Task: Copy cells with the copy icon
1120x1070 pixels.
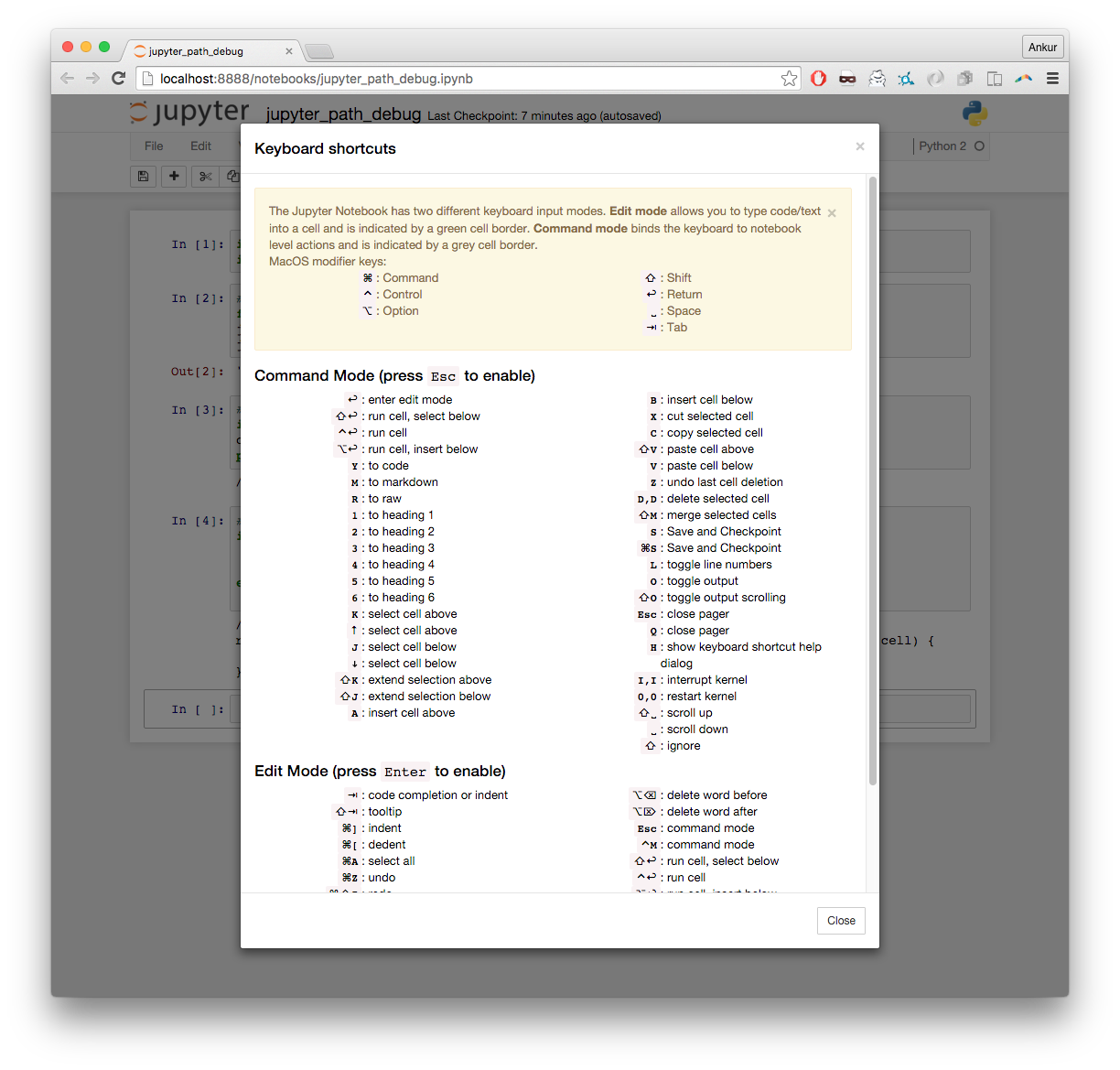Action: click(x=235, y=176)
